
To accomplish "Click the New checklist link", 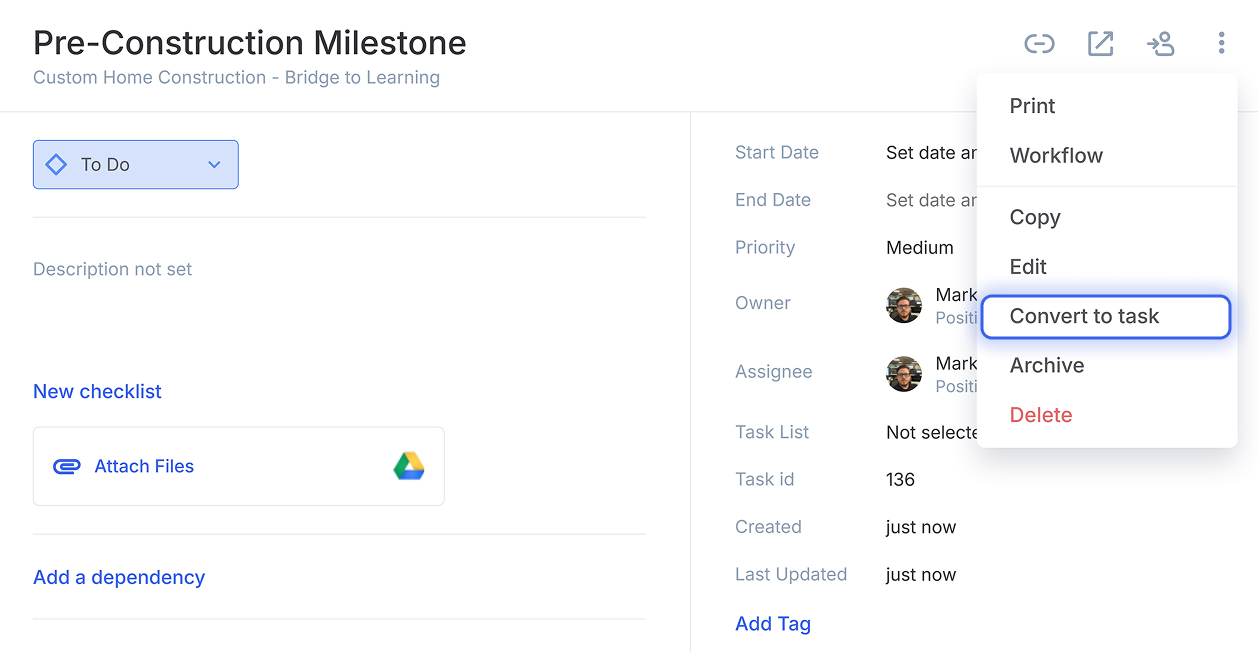I will tap(97, 391).
